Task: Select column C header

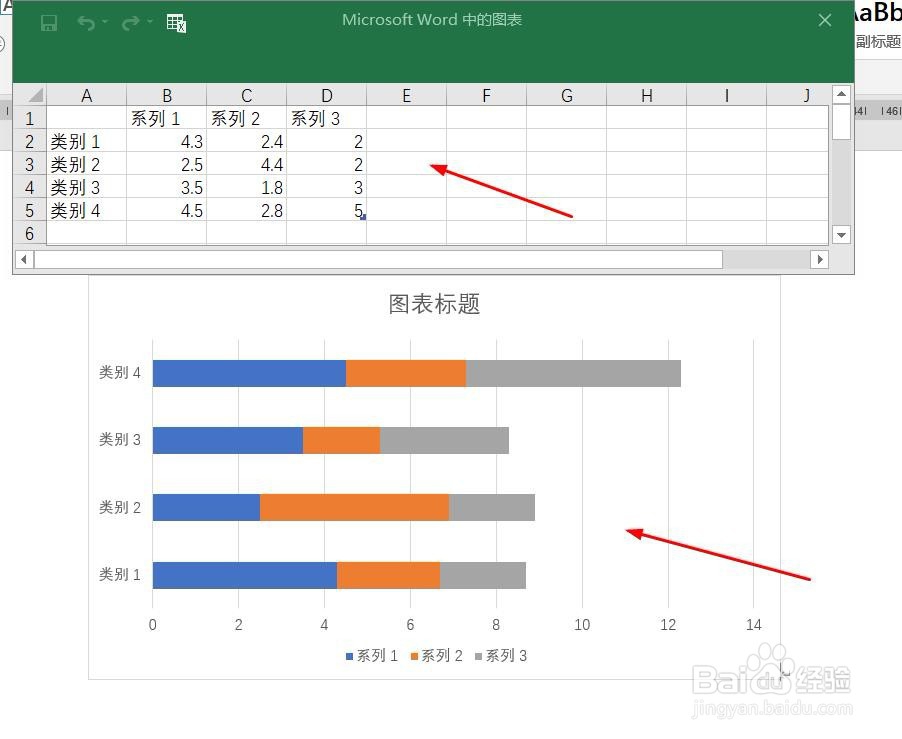Action: (x=246, y=95)
